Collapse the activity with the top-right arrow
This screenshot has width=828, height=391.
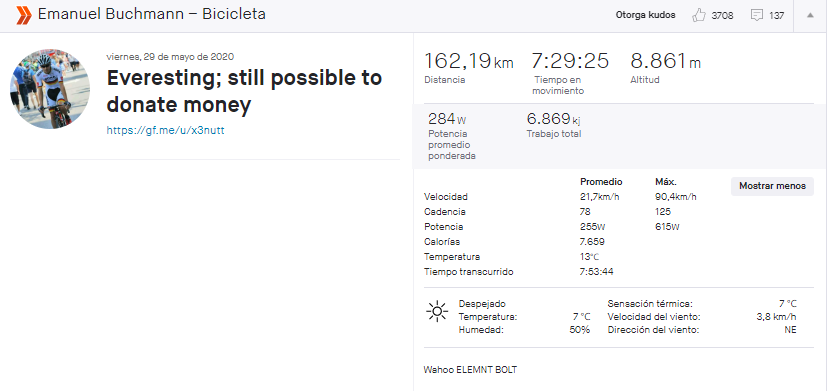point(810,15)
